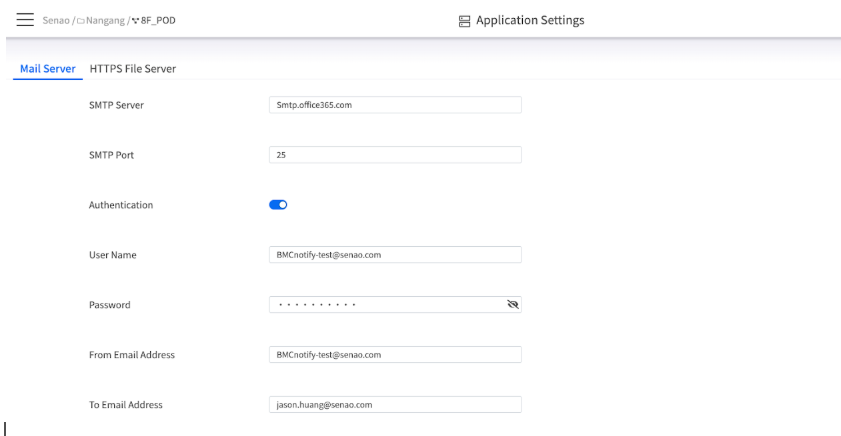Click the SMTP Server label

coord(117,105)
